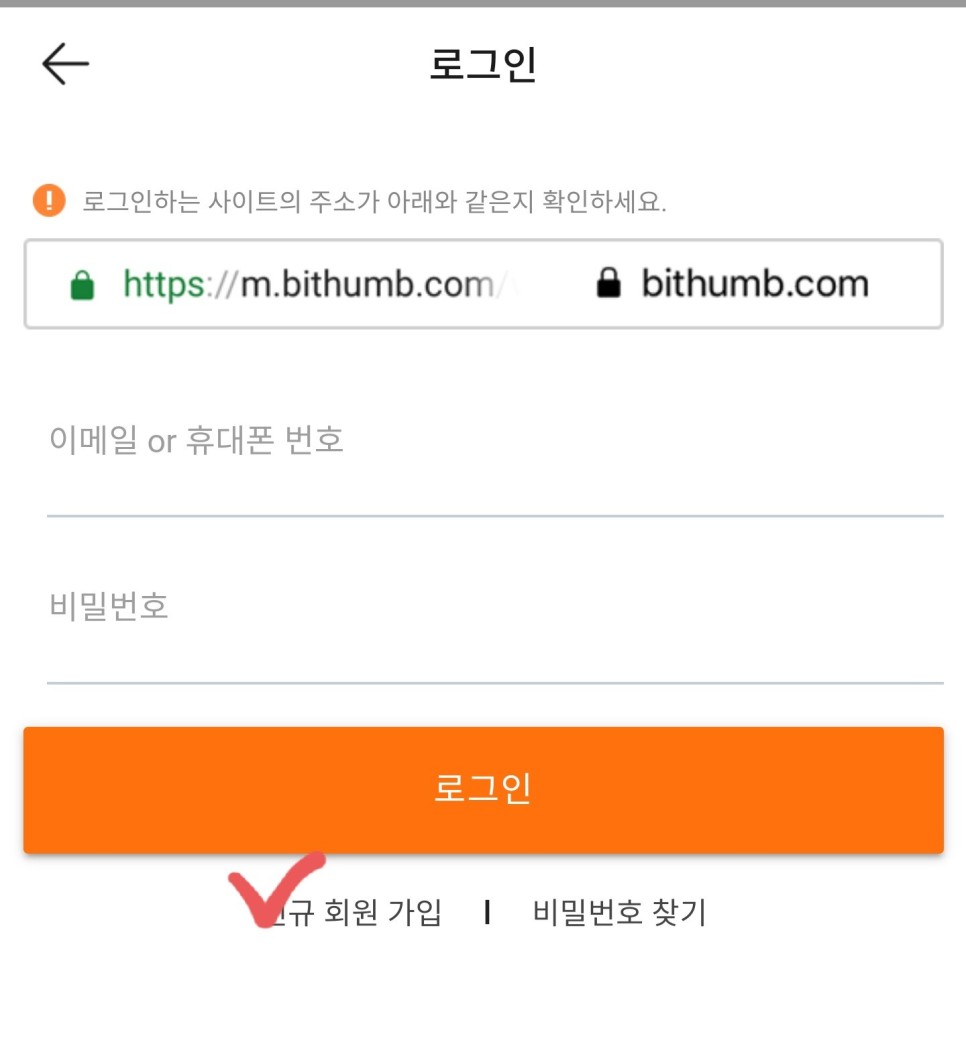The height and width of the screenshot is (1049, 966).
Task: Click the gray bar at screen top
Action: tap(483, 3)
